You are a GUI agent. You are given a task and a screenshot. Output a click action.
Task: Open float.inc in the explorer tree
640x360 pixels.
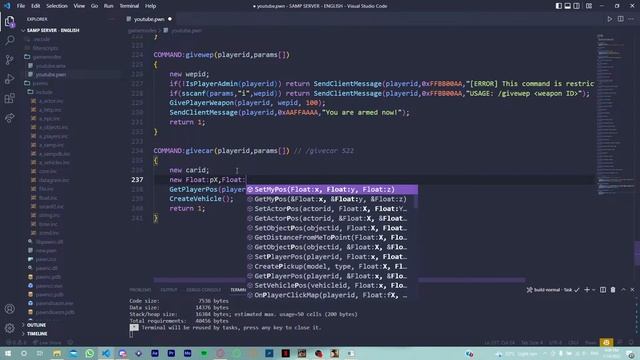click(48, 198)
